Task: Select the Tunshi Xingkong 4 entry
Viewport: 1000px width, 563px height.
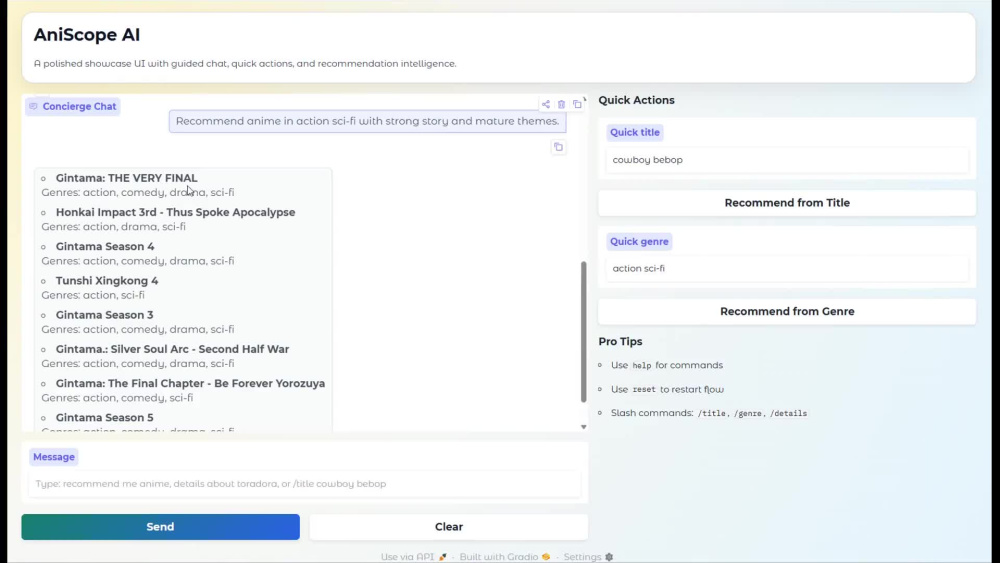Action: (x=107, y=281)
